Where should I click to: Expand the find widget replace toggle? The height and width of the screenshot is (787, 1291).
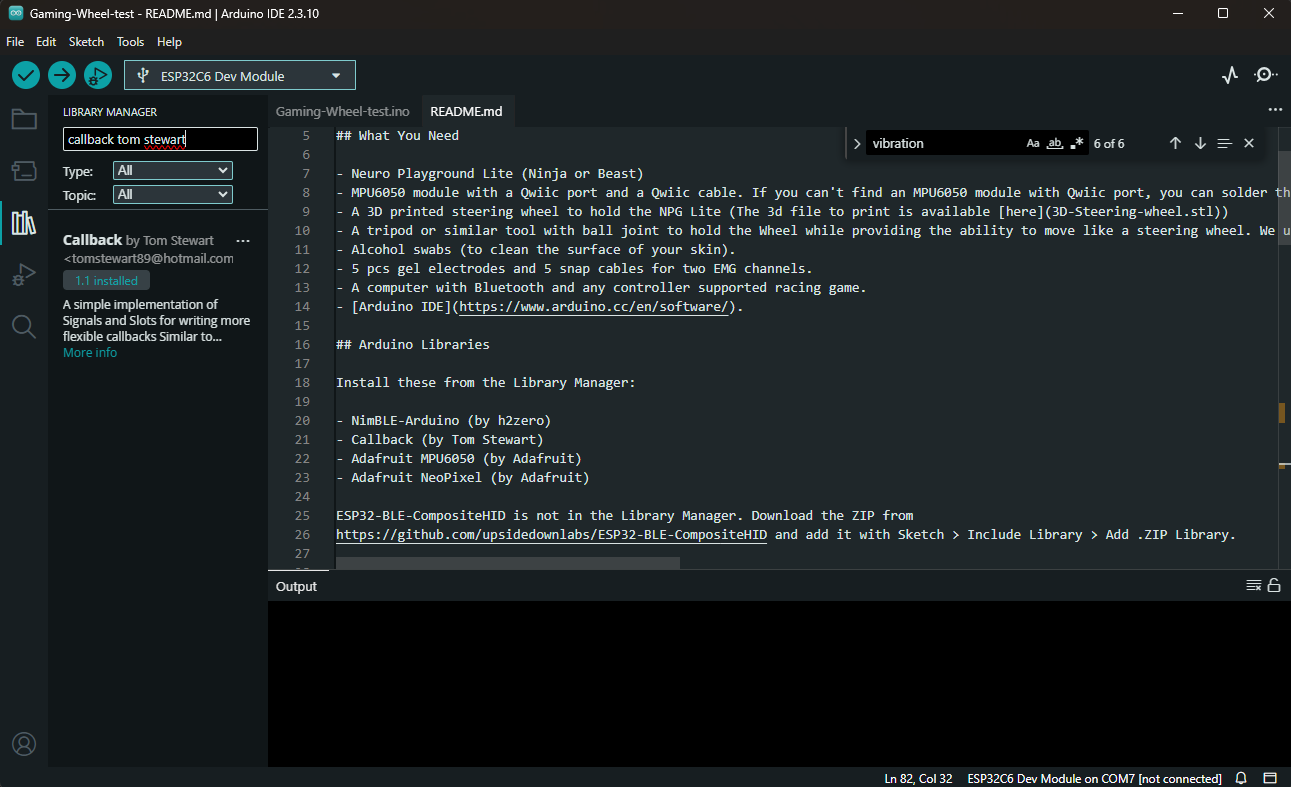point(856,143)
